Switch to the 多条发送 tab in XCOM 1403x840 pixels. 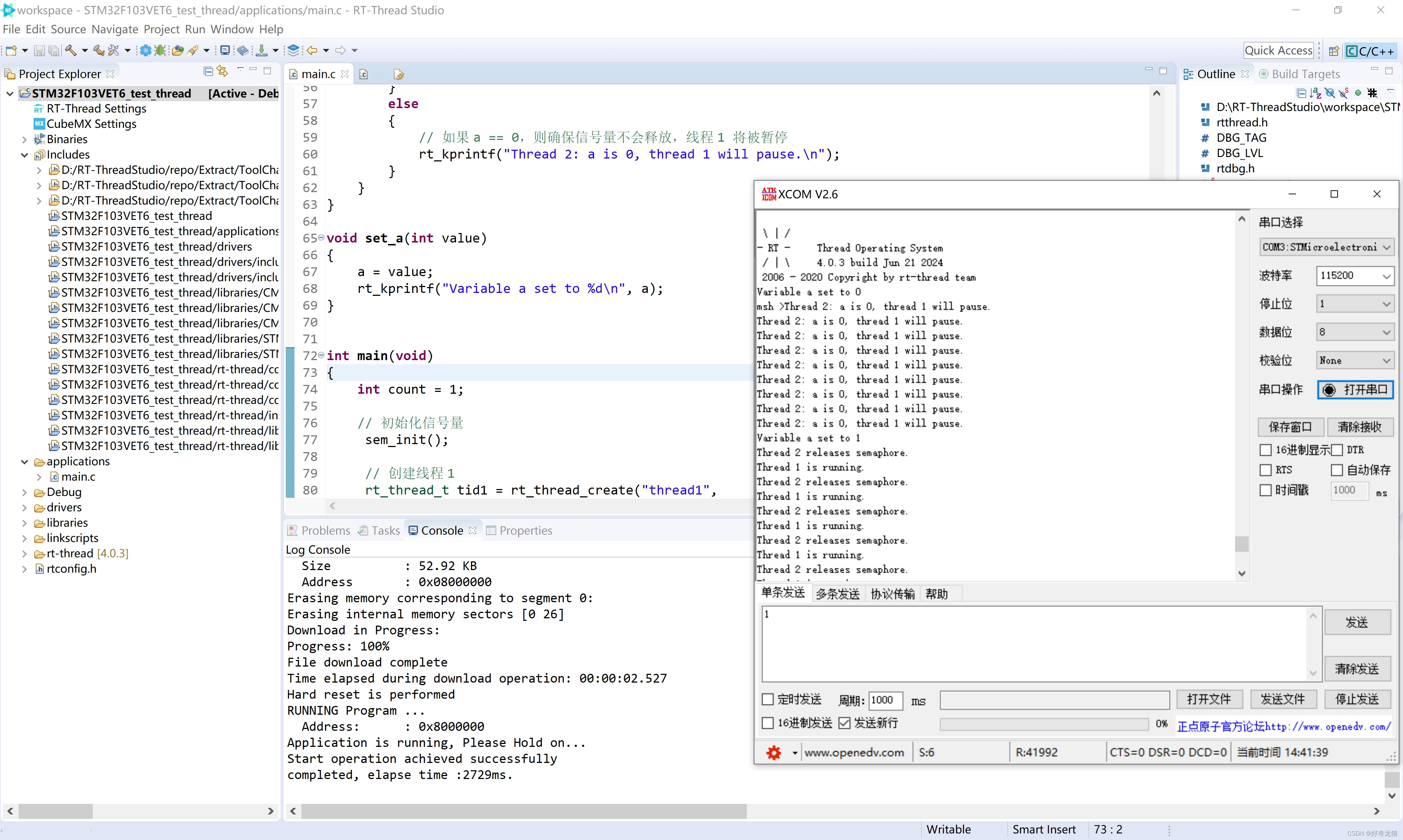tap(837, 594)
